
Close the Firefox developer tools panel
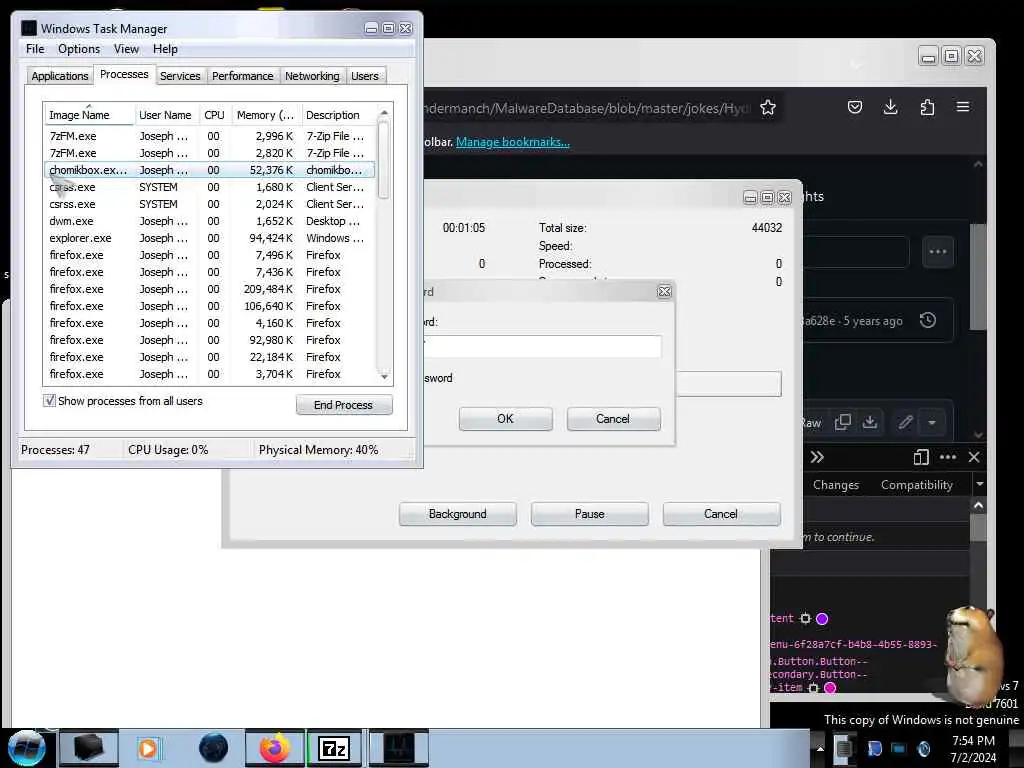coord(974,457)
